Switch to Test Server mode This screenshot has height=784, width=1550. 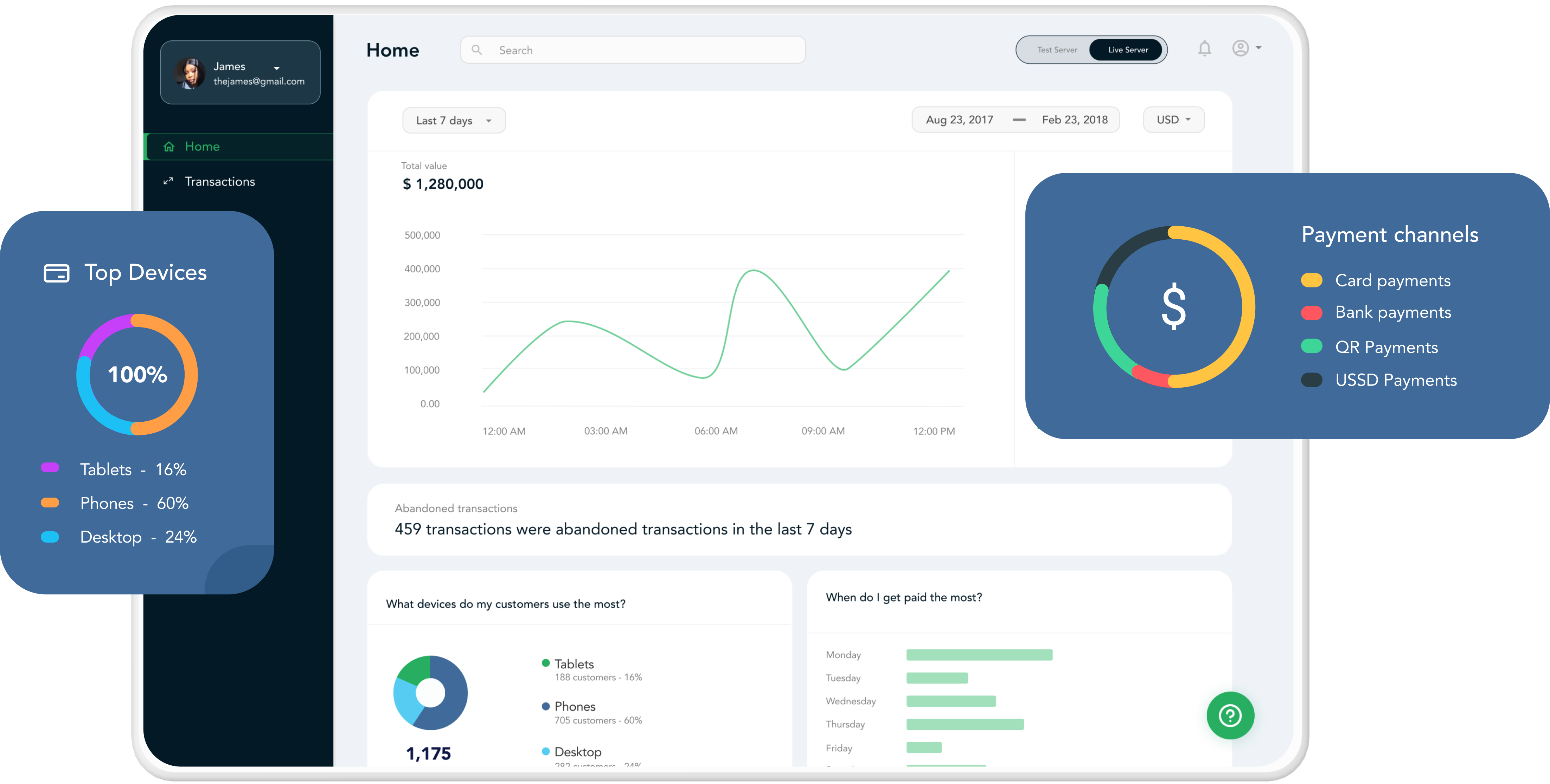(x=1057, y=50)
